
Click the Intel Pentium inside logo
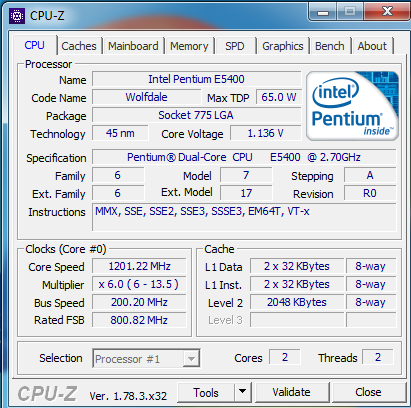[x=352, y=106]
